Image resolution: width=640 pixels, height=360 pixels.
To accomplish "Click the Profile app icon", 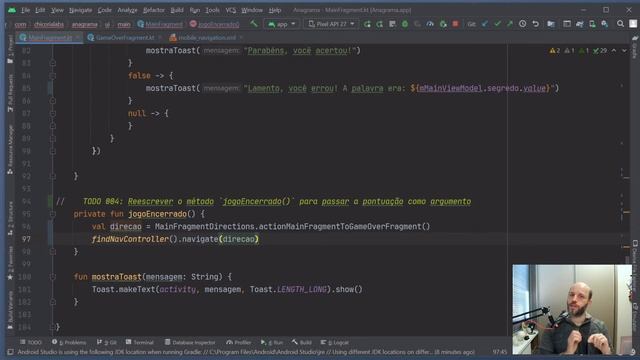I will [430, 24].
